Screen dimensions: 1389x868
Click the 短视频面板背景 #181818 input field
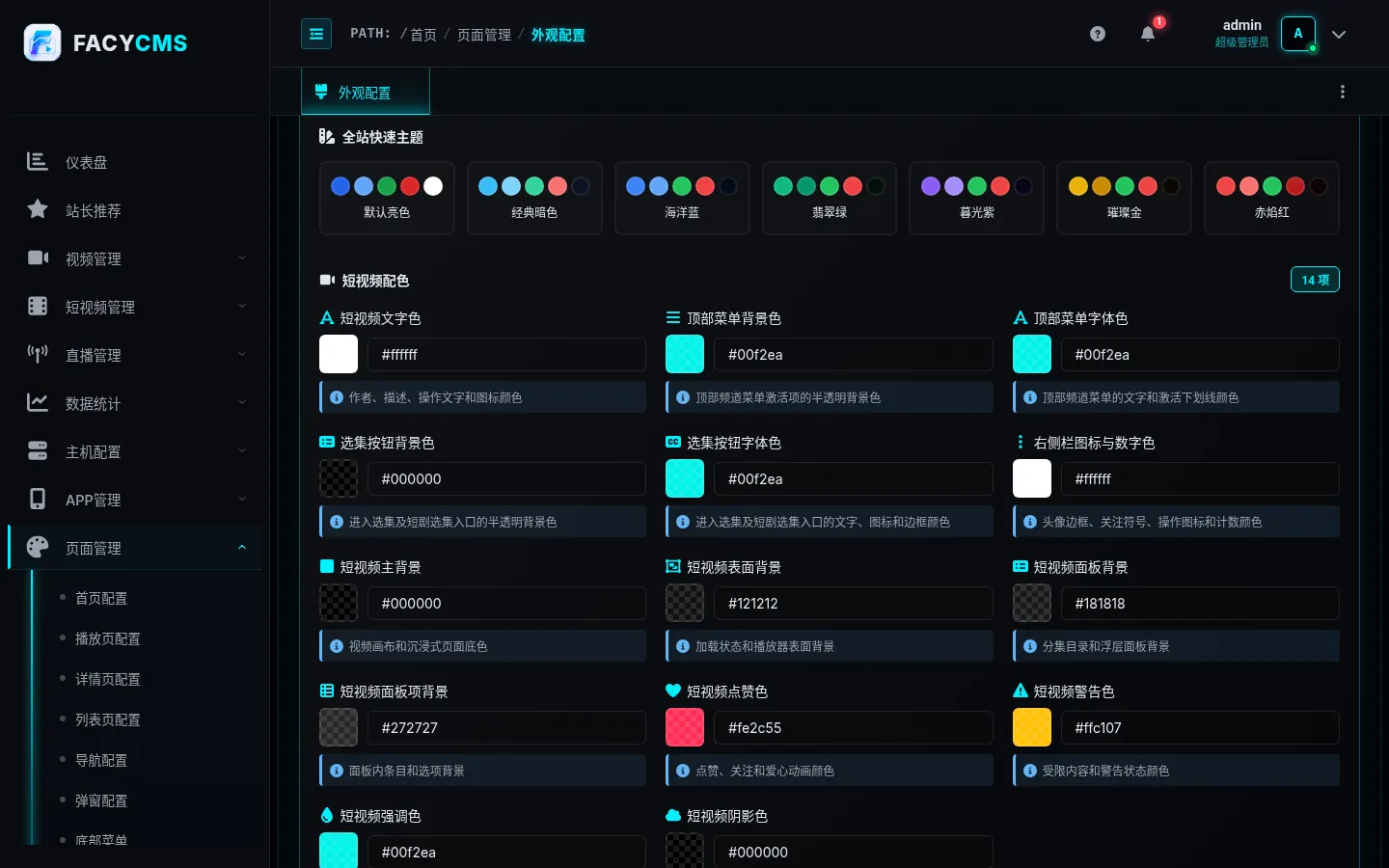tap(1201, 603)
